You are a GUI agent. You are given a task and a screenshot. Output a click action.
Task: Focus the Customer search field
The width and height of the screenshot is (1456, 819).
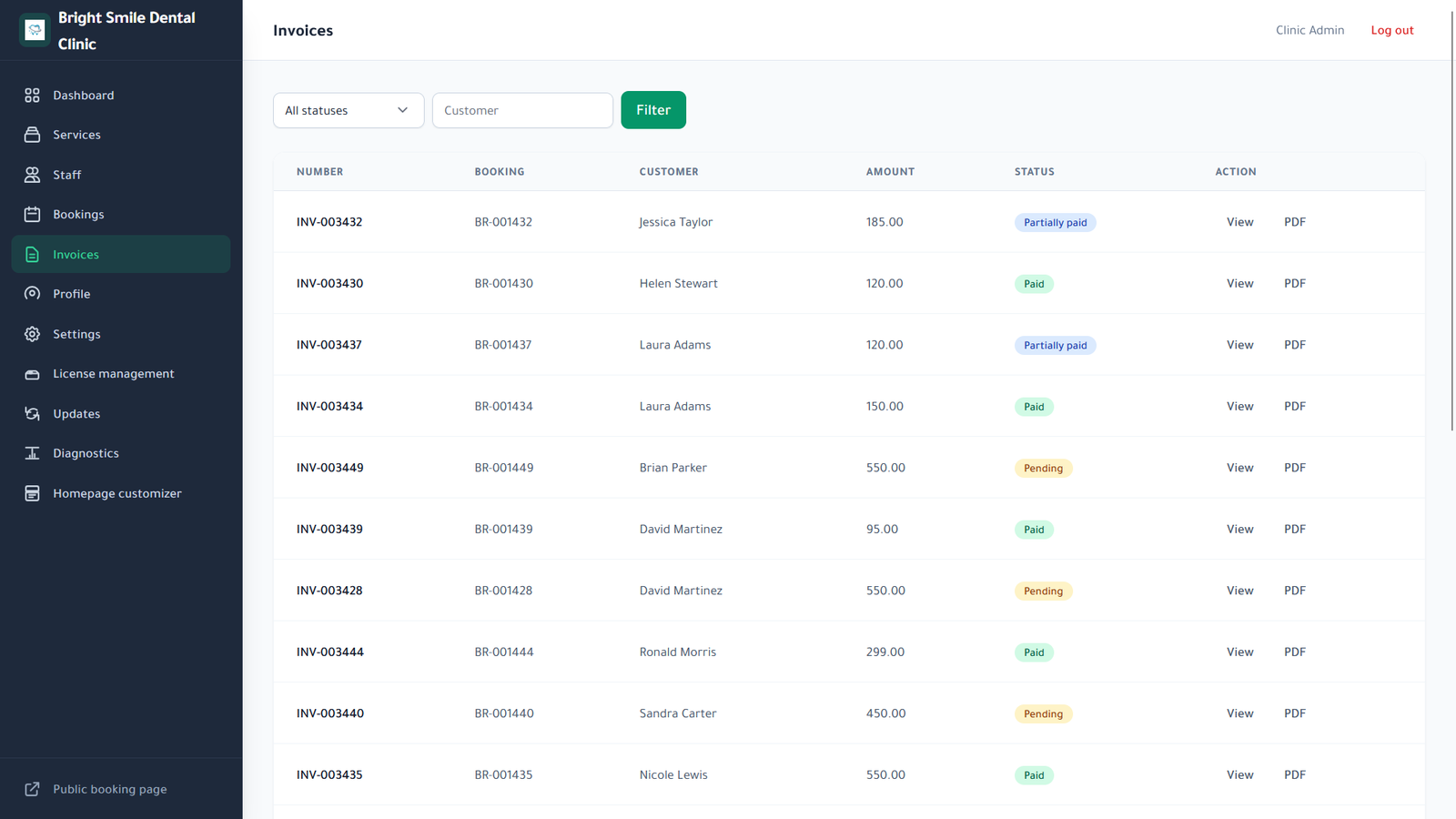(522, 110)
